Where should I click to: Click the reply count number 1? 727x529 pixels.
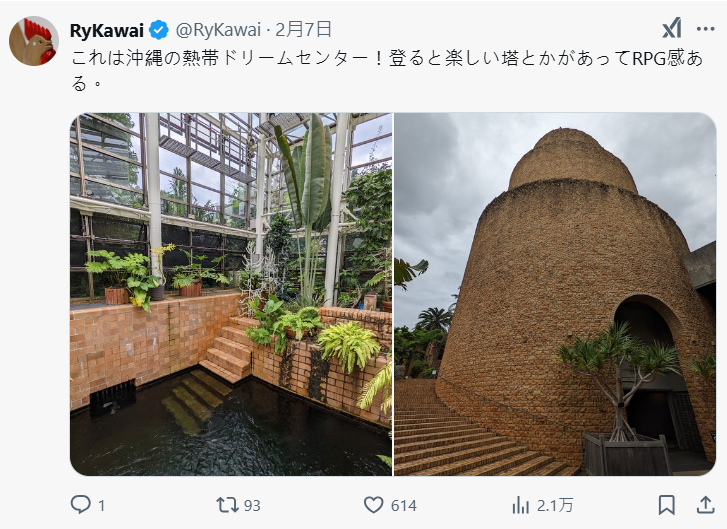(x=102, y=505)
